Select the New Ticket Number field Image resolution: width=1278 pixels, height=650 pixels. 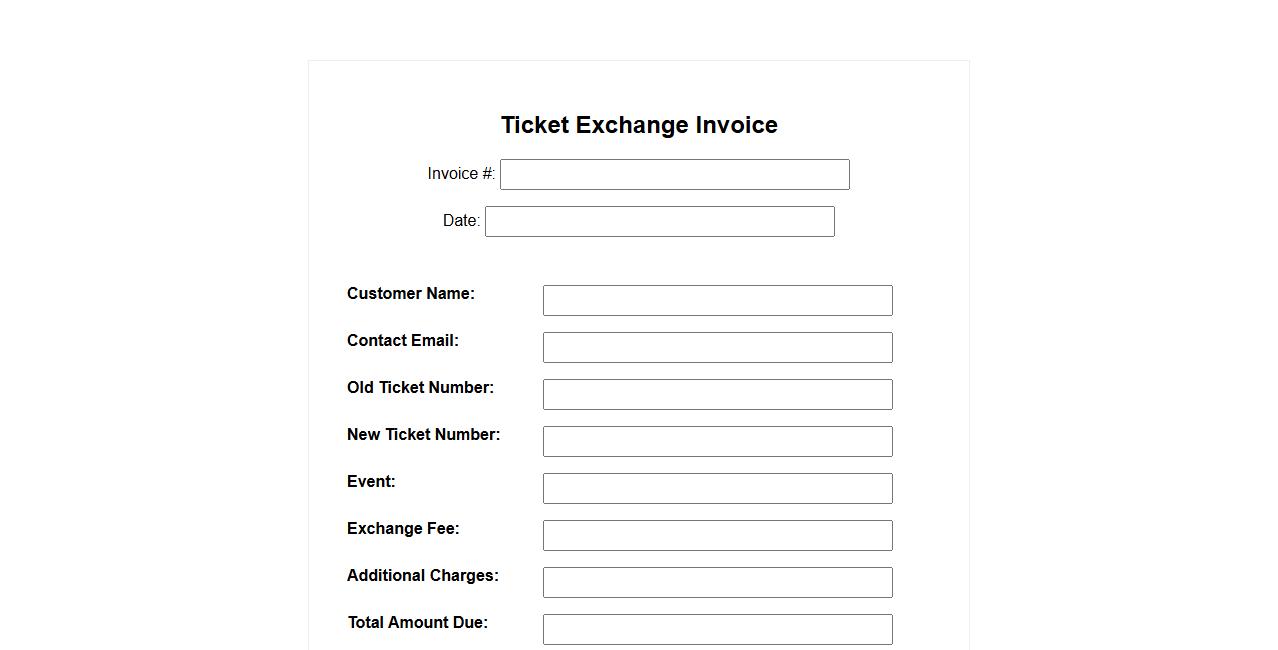click(x=717, y=441)
